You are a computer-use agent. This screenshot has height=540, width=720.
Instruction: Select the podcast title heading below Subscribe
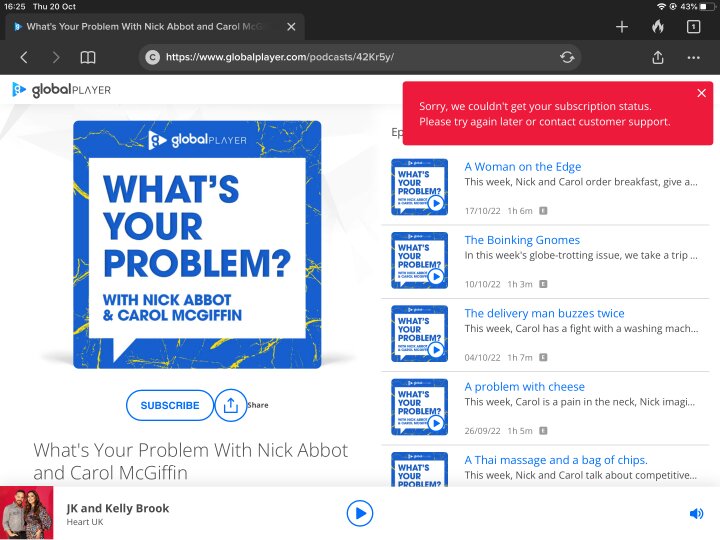point(191,461)
